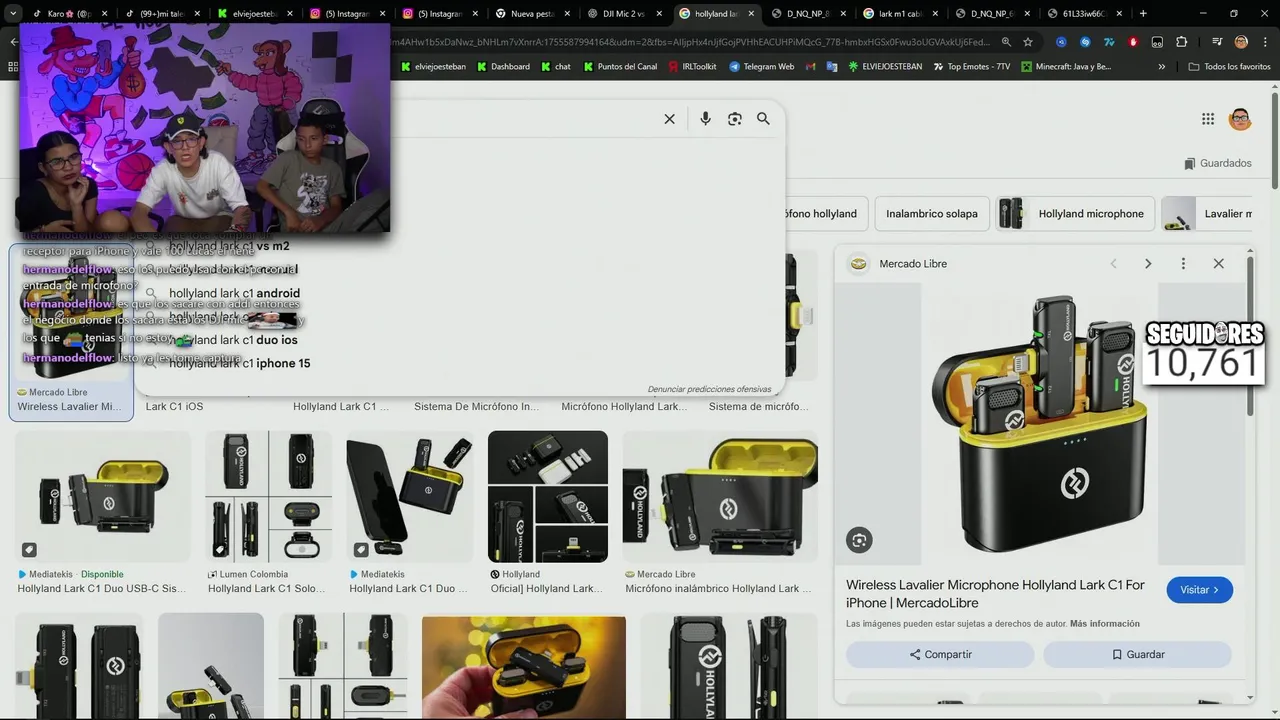The height and width of the screenshot is (720, 1280).
Task: Open Guardados saved items
Action: tap(1218, 163)
